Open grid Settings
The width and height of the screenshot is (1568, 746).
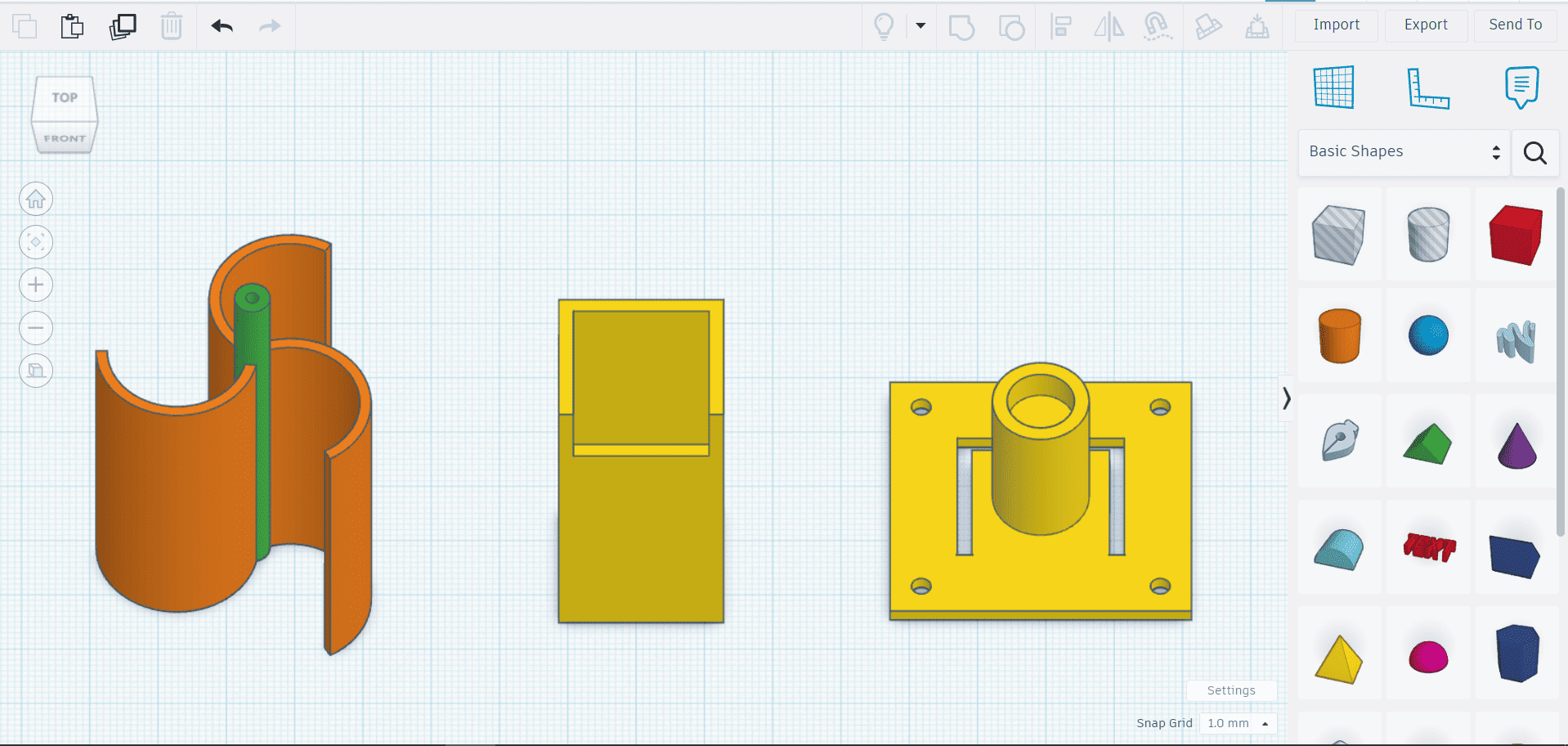[1230, 690]
